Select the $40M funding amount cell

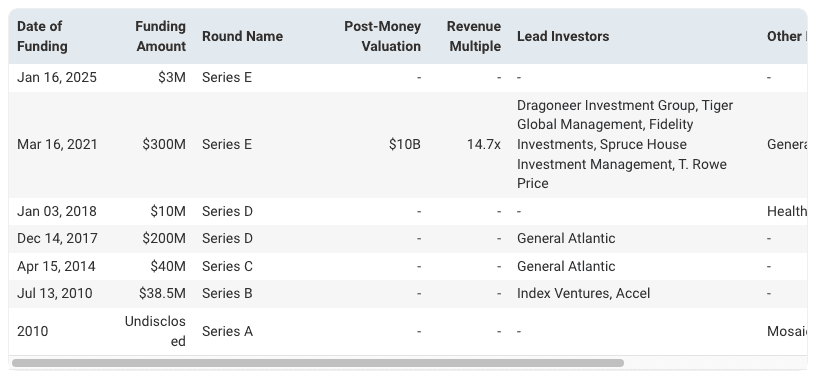pos(168,267)
